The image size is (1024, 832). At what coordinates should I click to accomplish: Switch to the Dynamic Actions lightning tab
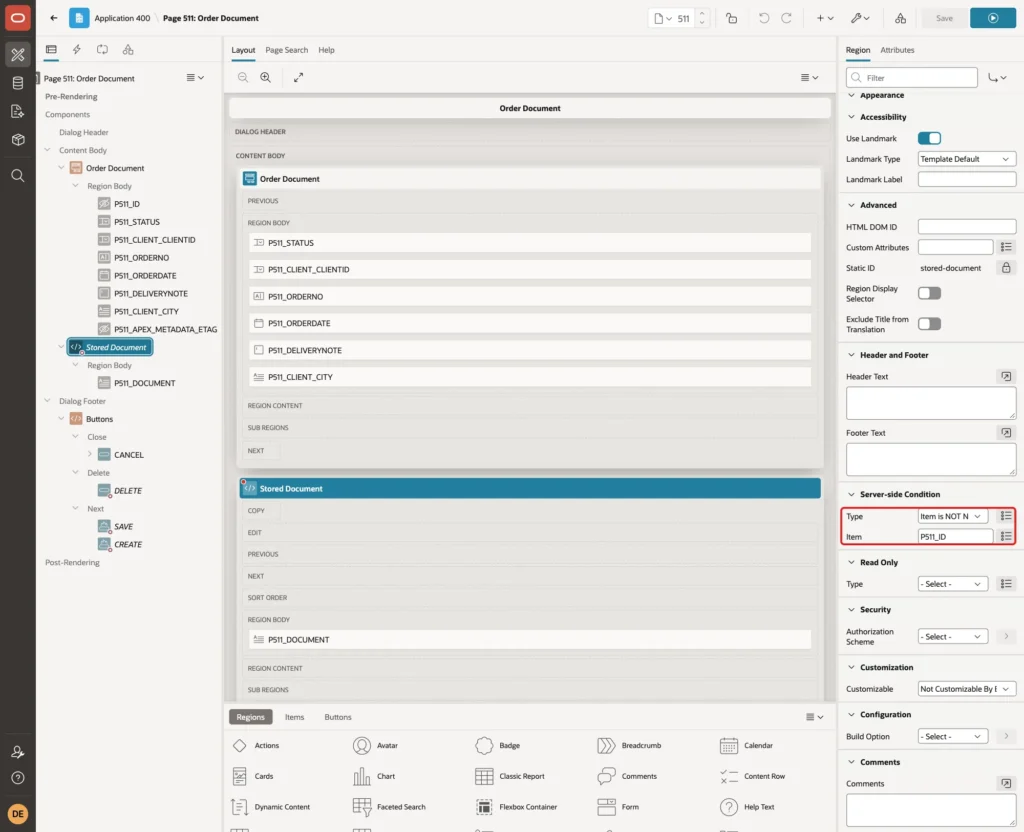tap(76, 50)
